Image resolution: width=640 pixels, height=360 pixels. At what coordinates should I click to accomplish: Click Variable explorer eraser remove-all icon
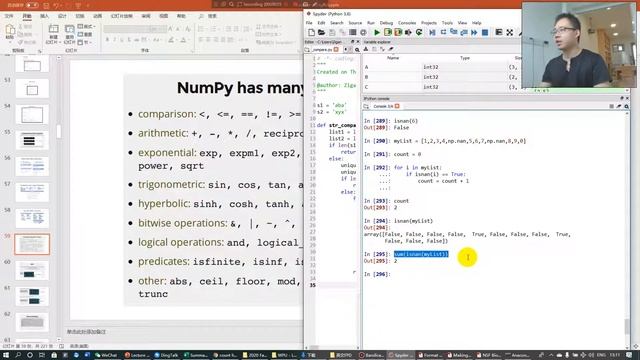coord(391,49)
